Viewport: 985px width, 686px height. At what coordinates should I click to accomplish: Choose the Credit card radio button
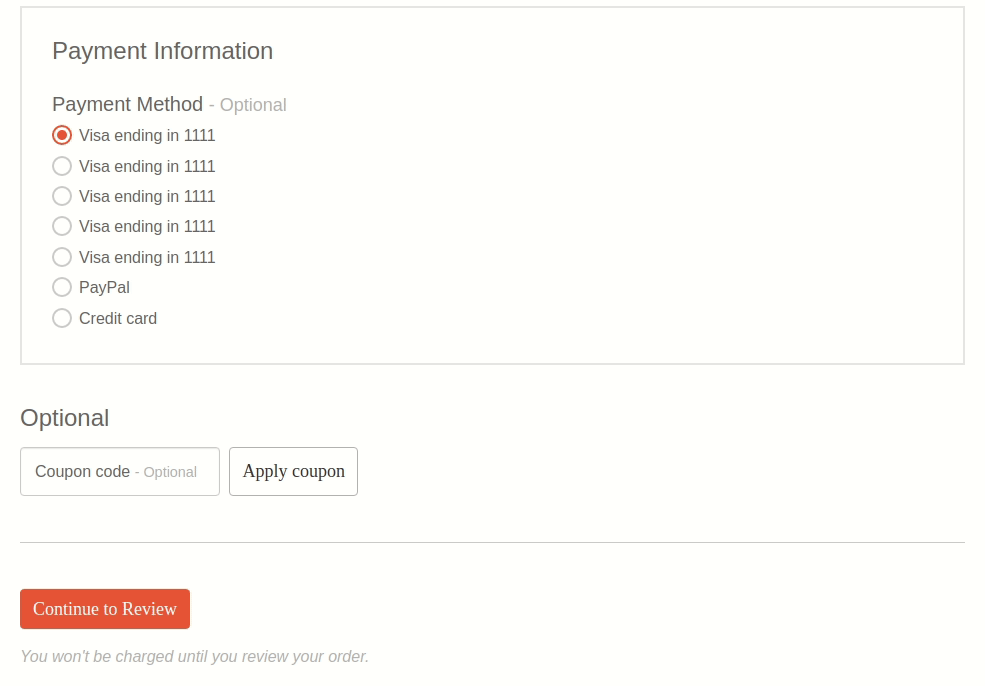pos(62,318)
